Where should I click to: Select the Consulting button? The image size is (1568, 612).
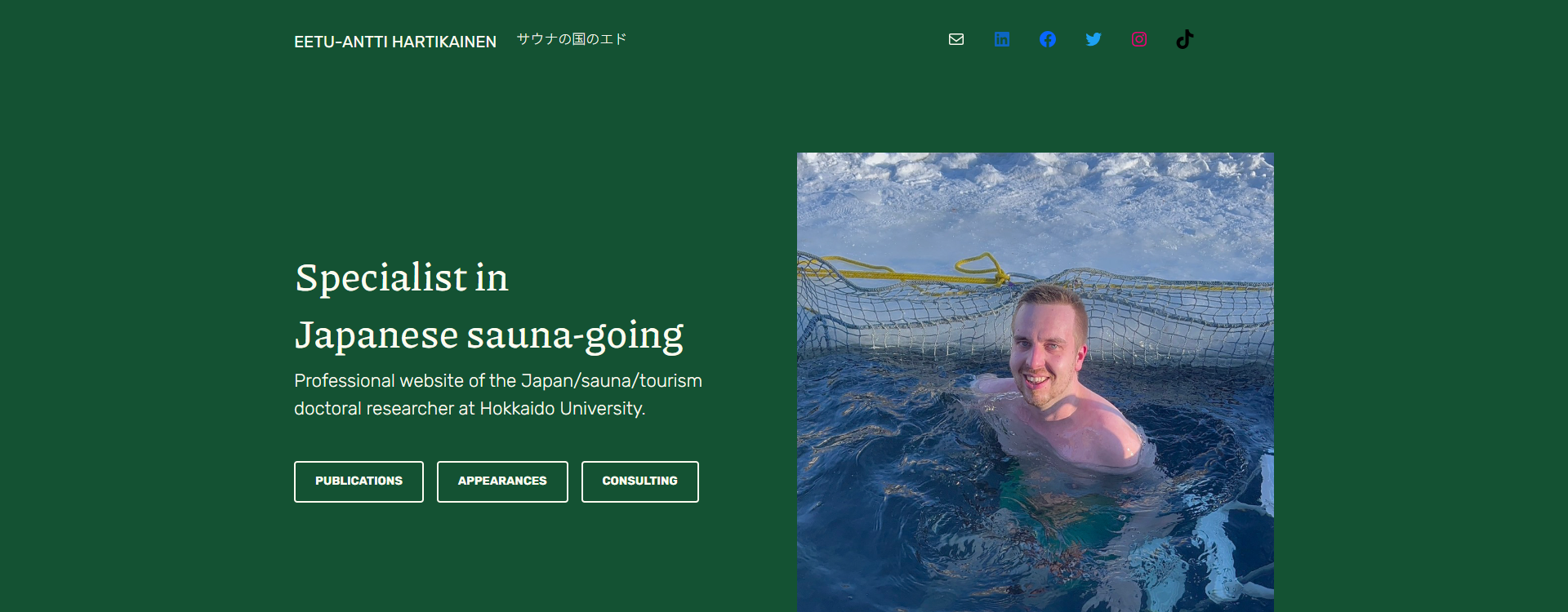(640, 481)
